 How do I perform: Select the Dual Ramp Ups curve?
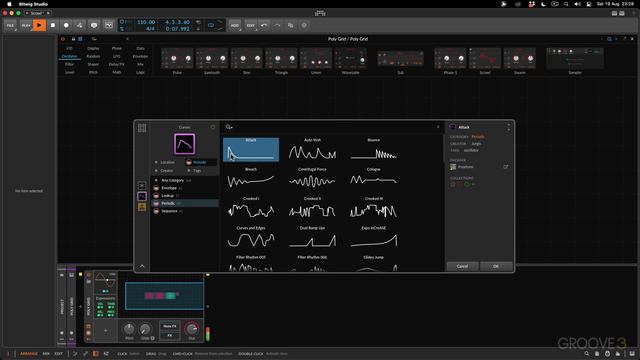[x=312, y=238]
